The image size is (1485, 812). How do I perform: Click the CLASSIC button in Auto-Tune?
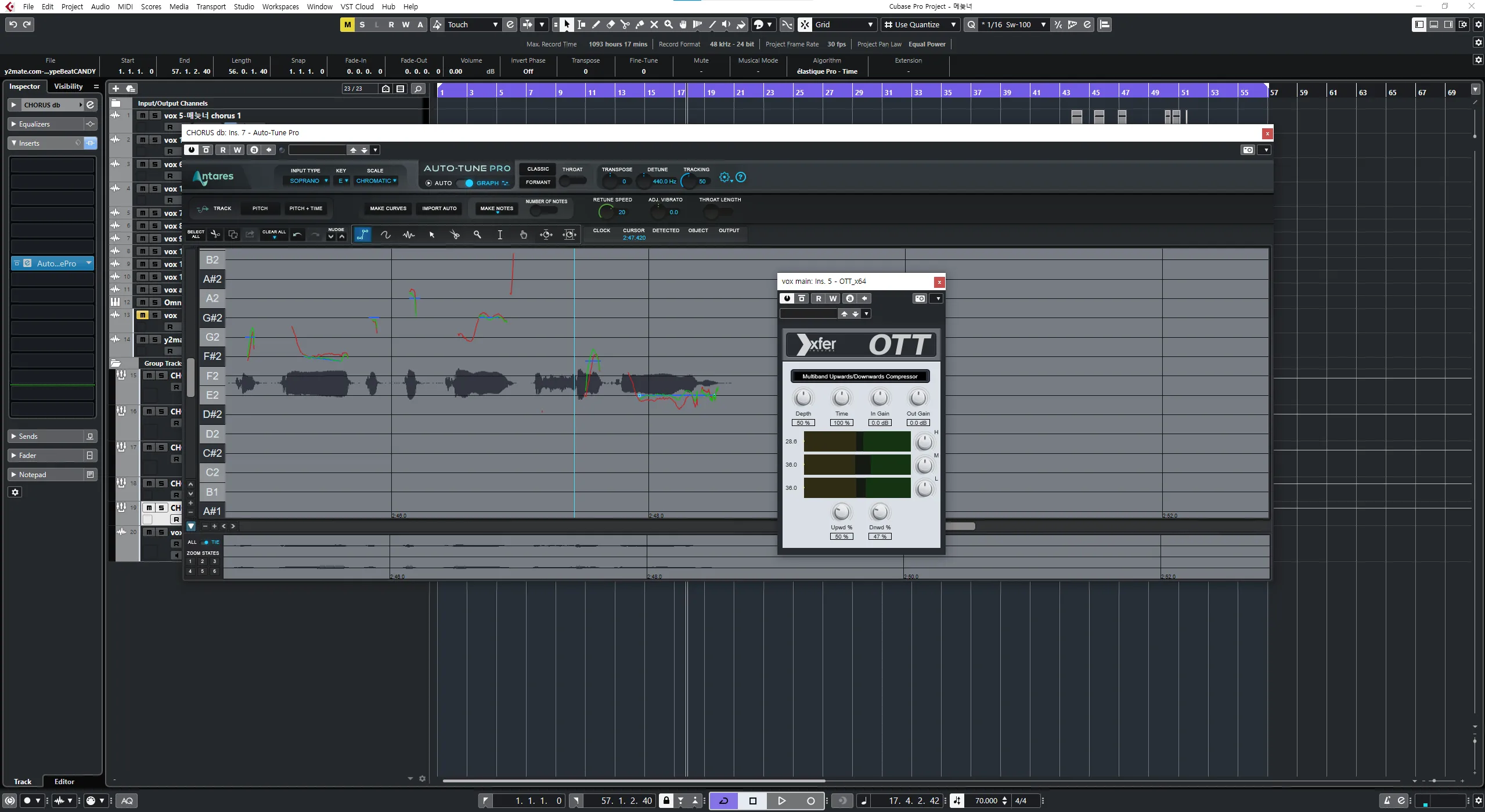click(x=538, y=169)
